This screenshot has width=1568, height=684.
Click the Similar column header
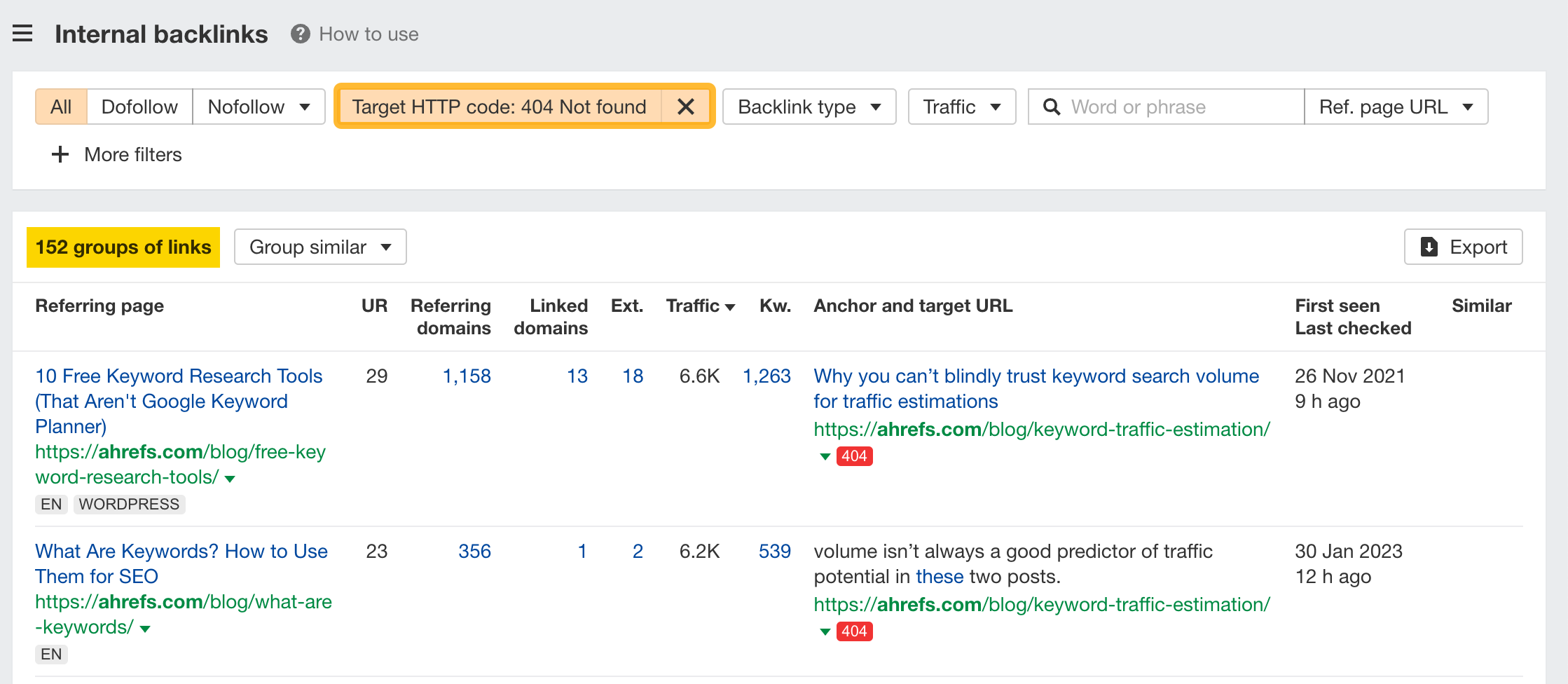click(1481, 306)
